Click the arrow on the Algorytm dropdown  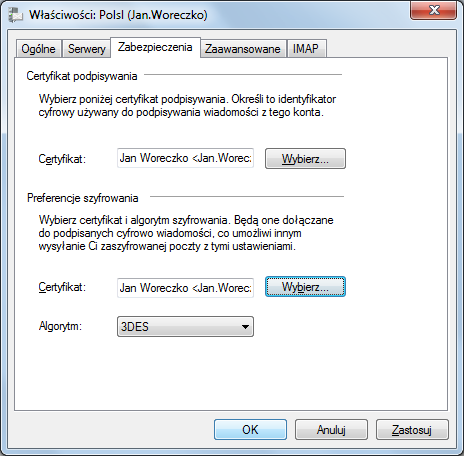coord(246,327)
